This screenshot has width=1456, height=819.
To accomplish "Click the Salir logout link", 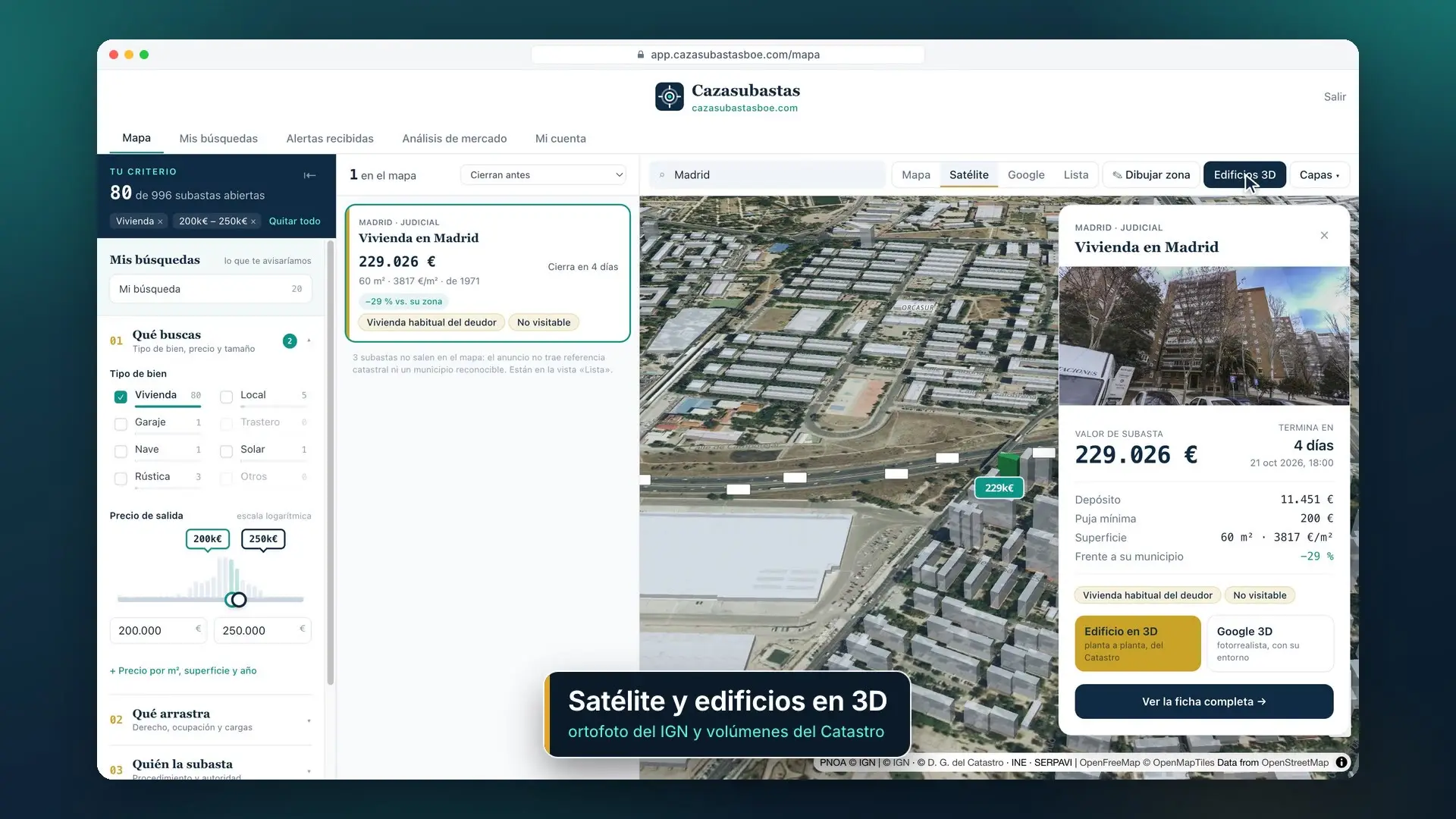I will coord(1335,97).
